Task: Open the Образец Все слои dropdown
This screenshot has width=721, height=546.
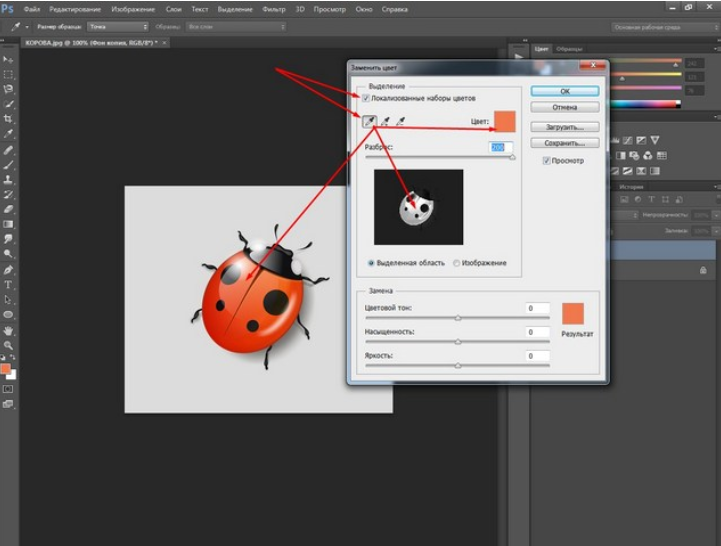Action: click(236, 27)
